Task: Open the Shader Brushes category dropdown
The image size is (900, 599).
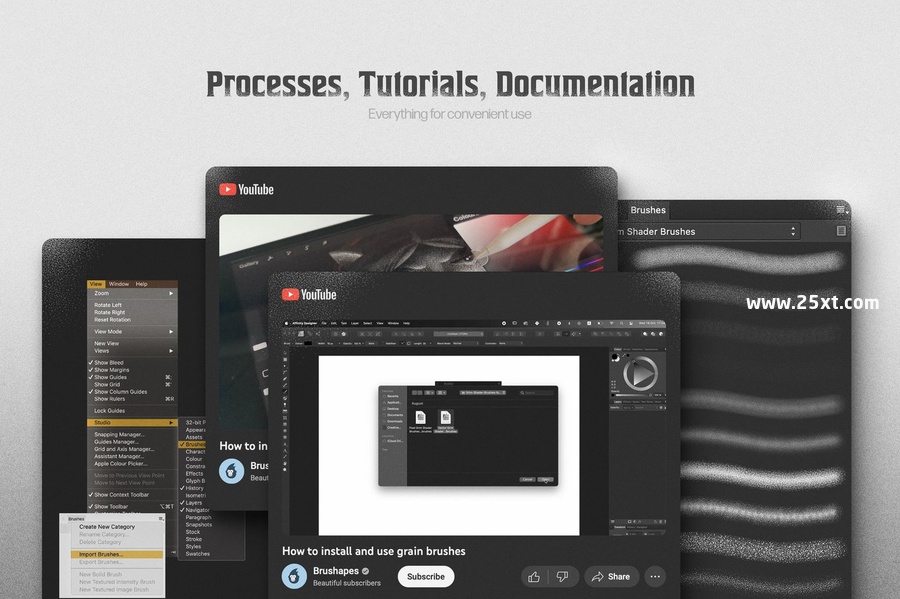Action: (x=708, y=231)
